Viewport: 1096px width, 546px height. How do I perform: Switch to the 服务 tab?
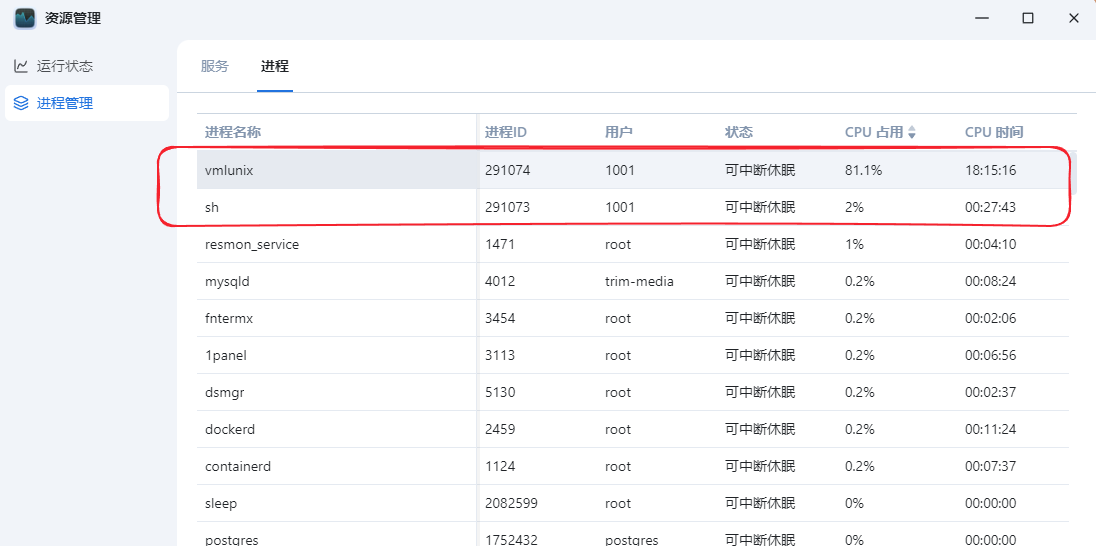pyautogui.click(x=215, y=66)
